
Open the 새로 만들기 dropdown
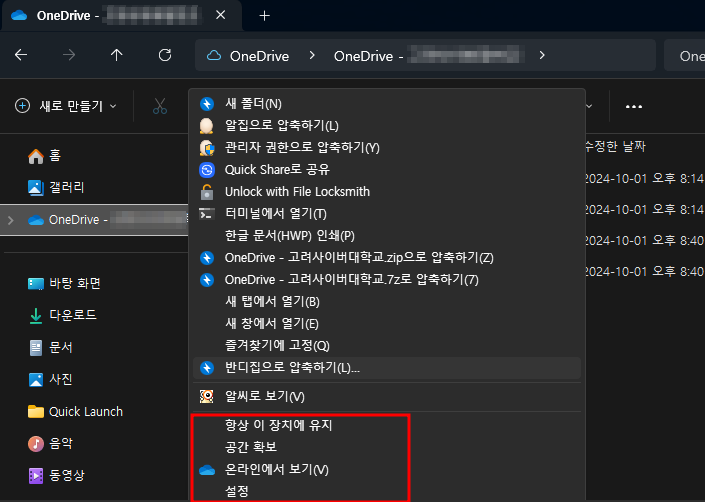(66, 106)
